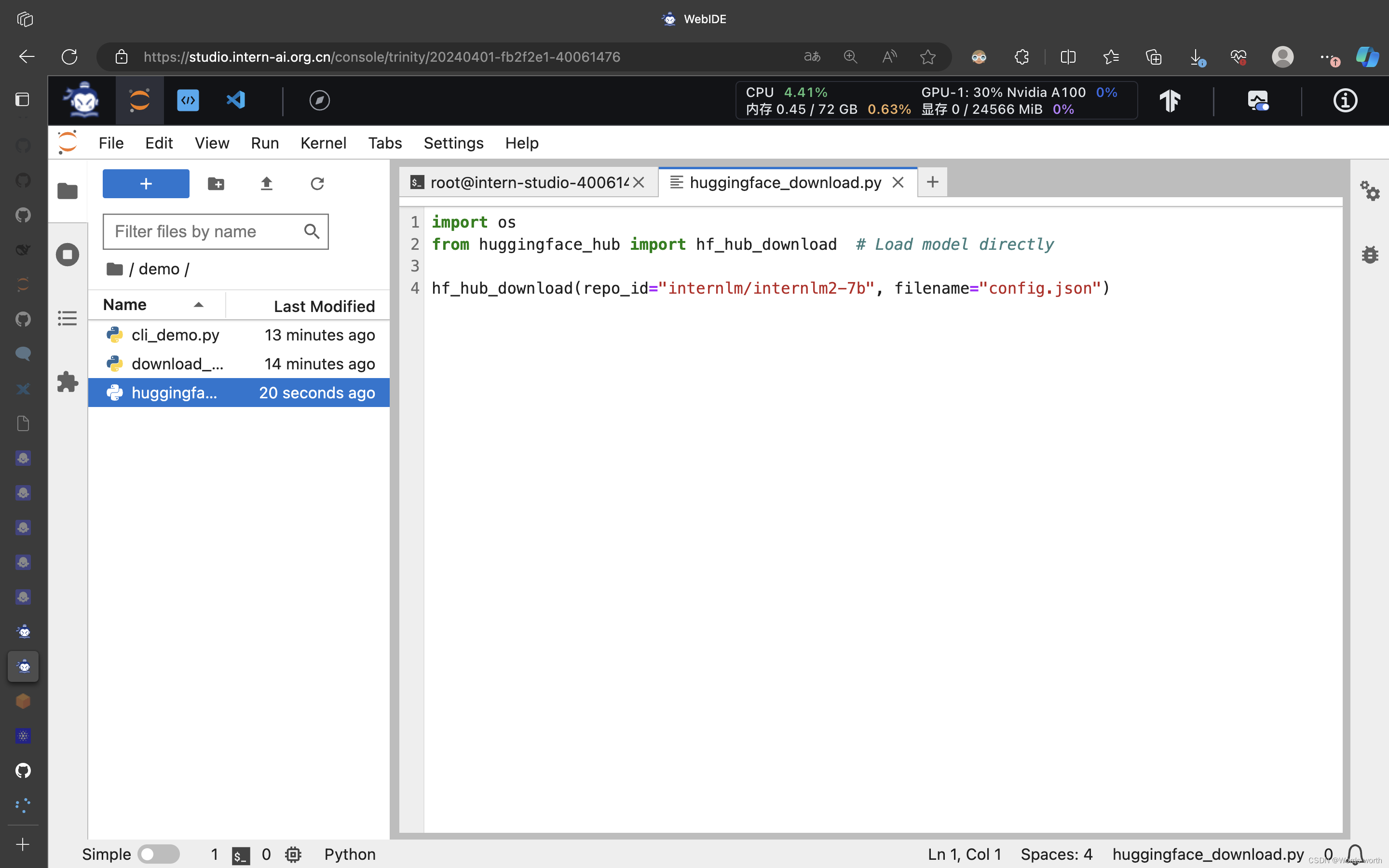Open the JupyterLab launcher icon in top bar
The width and height of the screenshot is (1389, 868).
pyautogui.click(x=139, y=100)
